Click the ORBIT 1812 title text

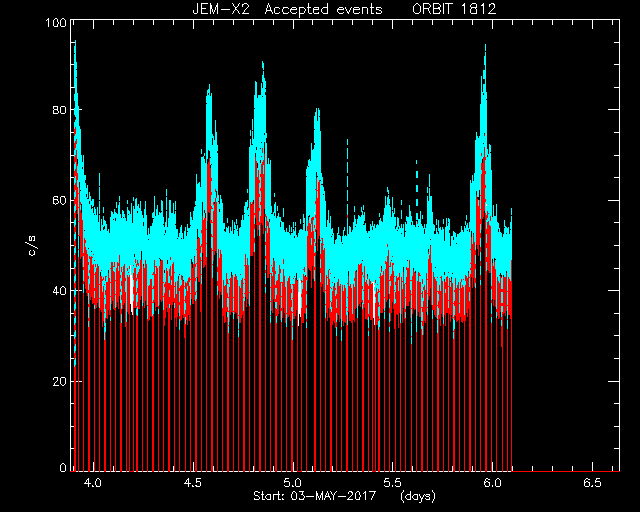tap(454, 9)
